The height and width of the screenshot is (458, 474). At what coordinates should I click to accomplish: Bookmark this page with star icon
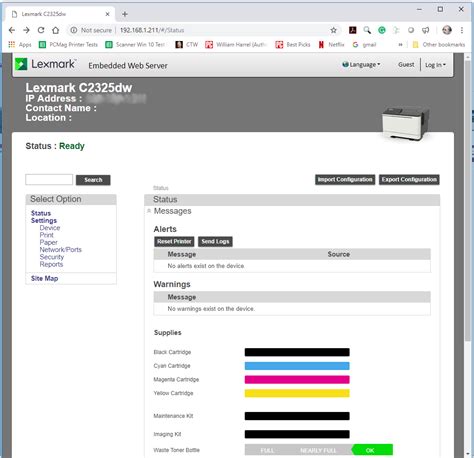point(333,30)
